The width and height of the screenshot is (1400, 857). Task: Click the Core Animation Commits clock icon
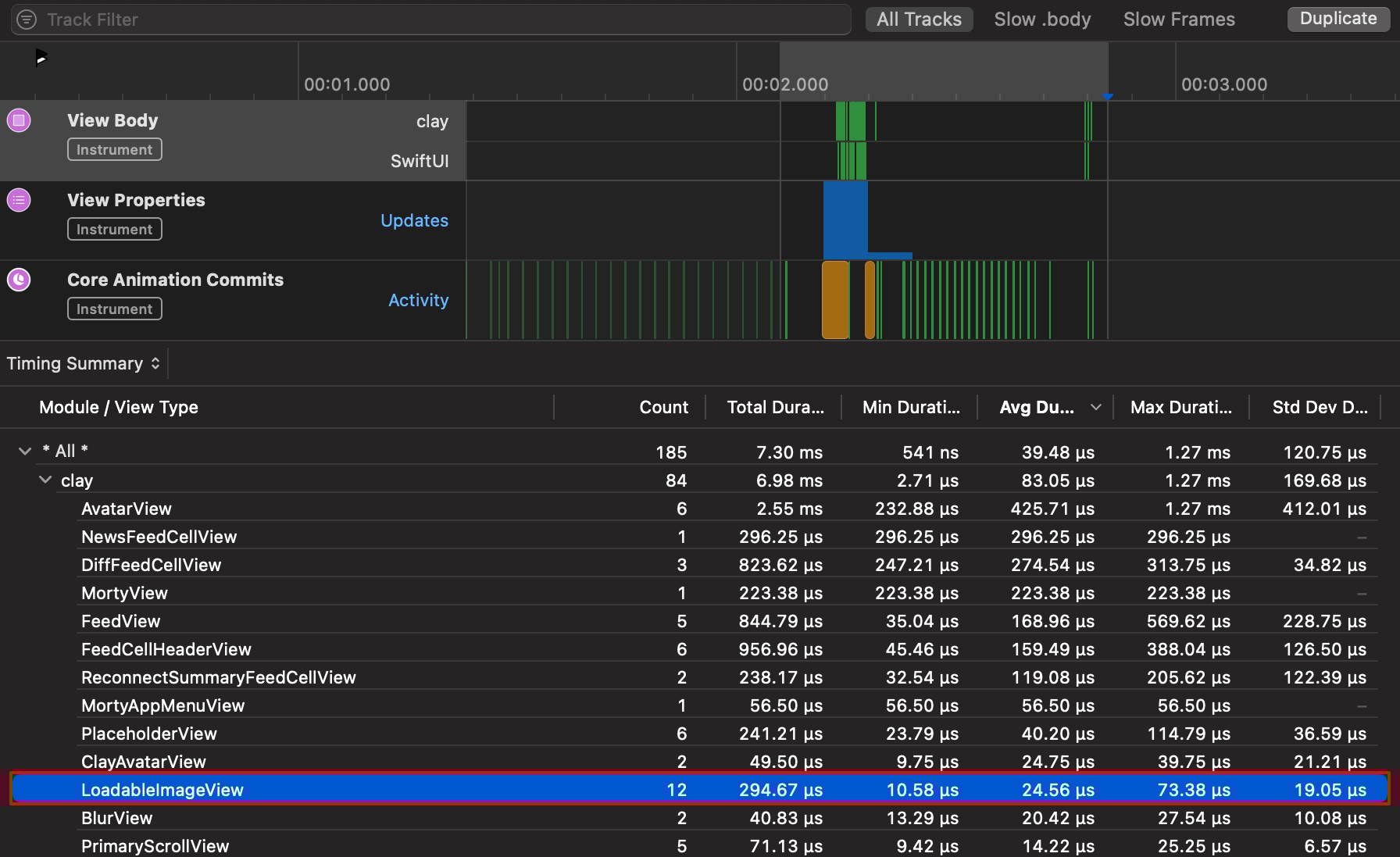[19, 280]
